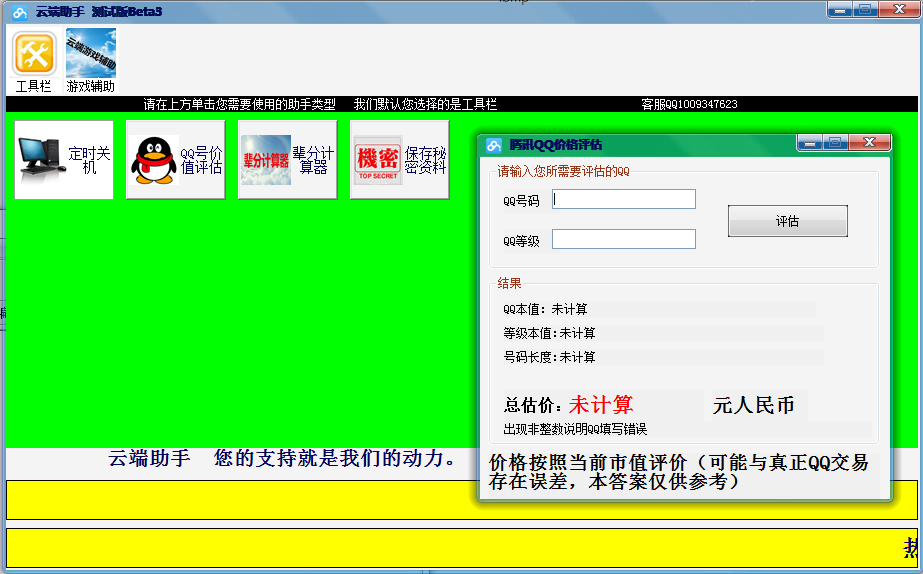The height and width of the screenshot is (574, 923).
Task: Launch the QQ号价值评估 penguin tool
Action: coord(175,160)
